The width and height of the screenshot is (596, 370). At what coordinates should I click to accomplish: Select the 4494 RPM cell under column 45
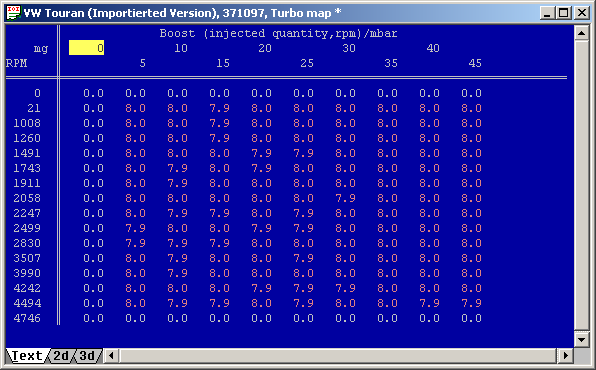coord(471,303)
